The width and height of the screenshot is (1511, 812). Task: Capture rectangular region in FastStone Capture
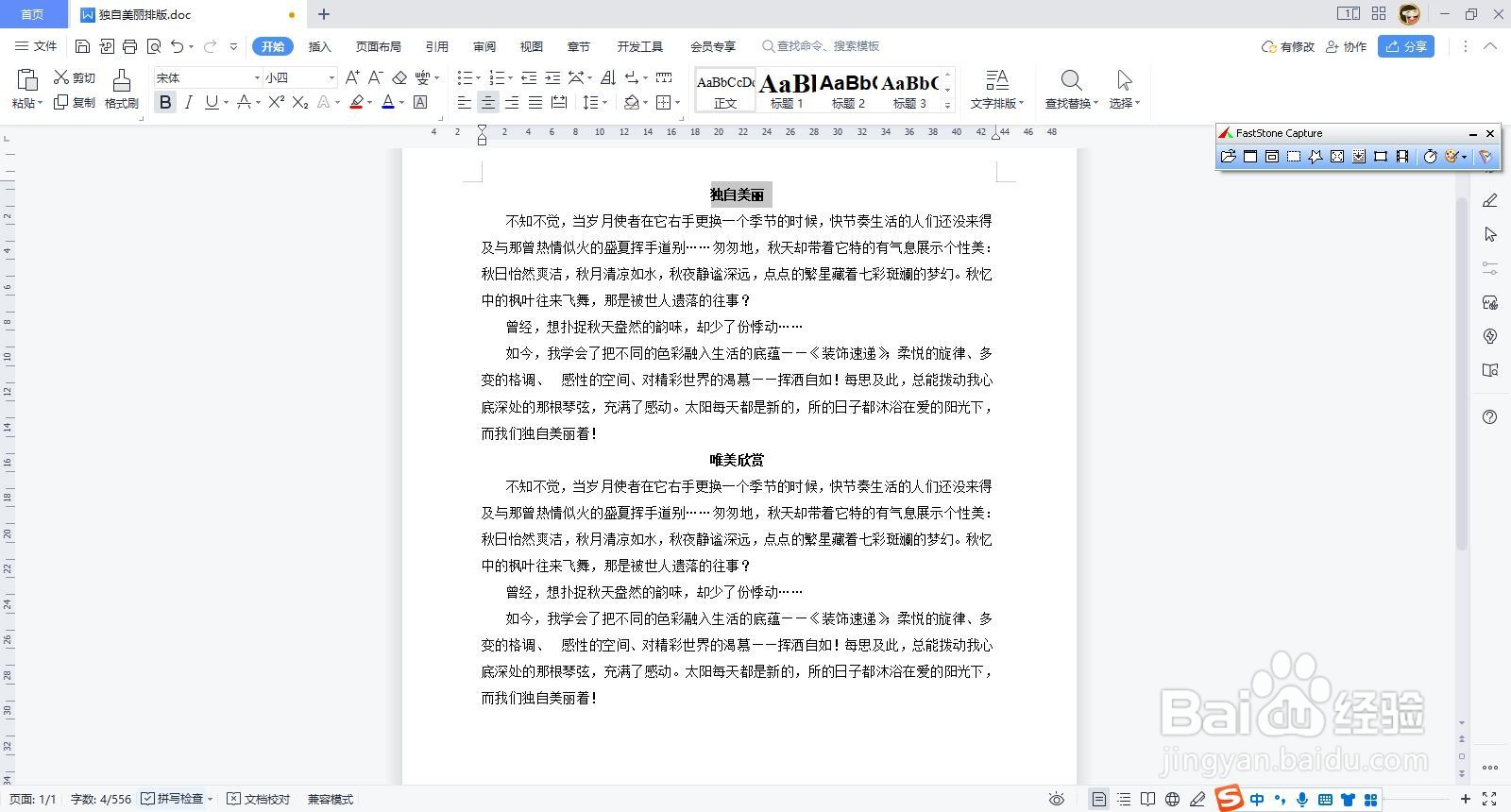point(1294,157)
